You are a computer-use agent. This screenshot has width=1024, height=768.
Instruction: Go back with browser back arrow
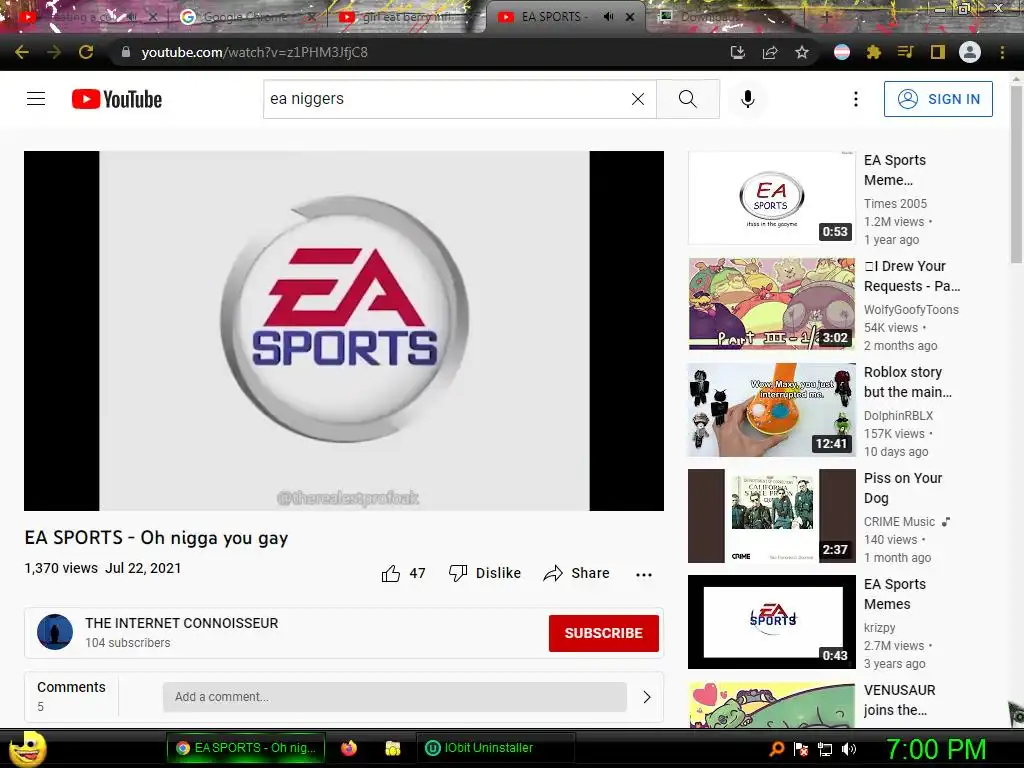(22, 52)
